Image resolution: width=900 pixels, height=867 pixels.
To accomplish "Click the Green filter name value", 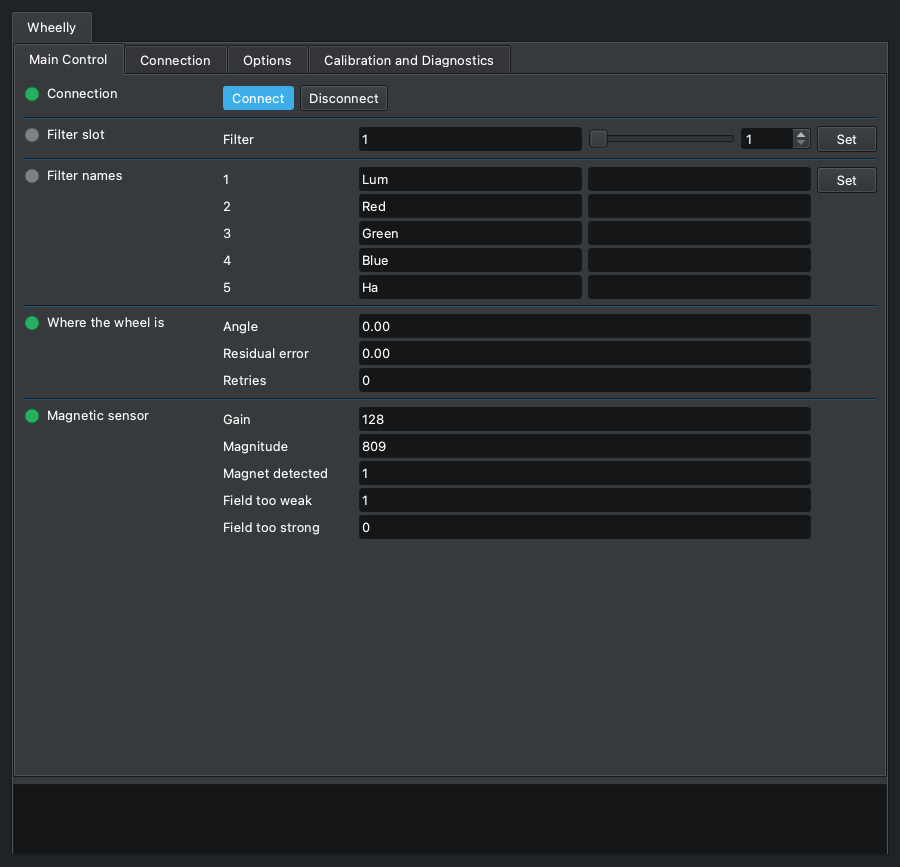I will pos(470,234).
